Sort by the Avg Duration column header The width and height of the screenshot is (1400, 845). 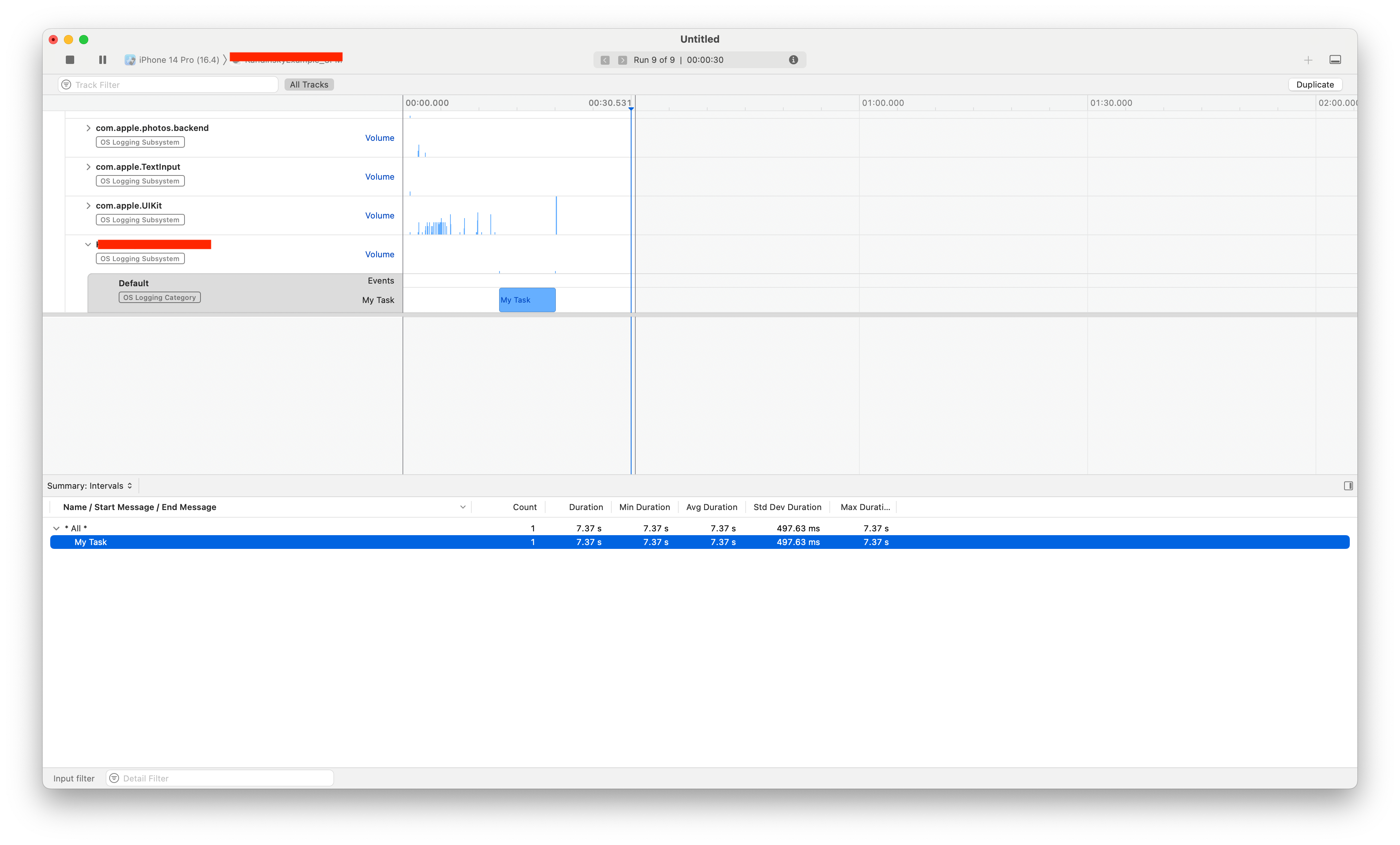711,507
